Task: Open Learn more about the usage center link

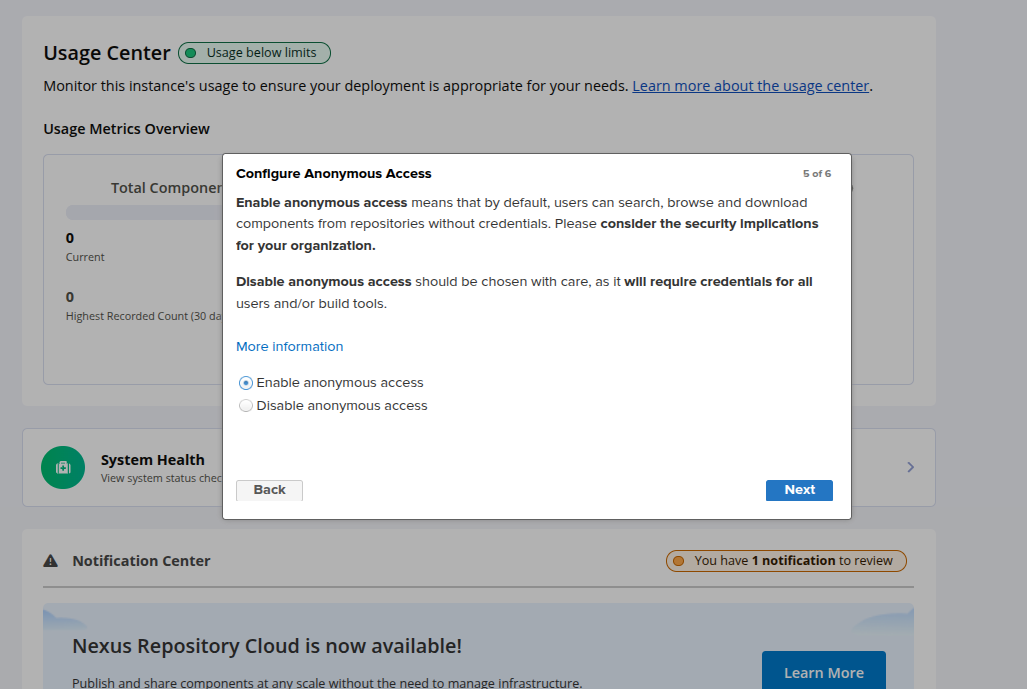Action: 750,86
